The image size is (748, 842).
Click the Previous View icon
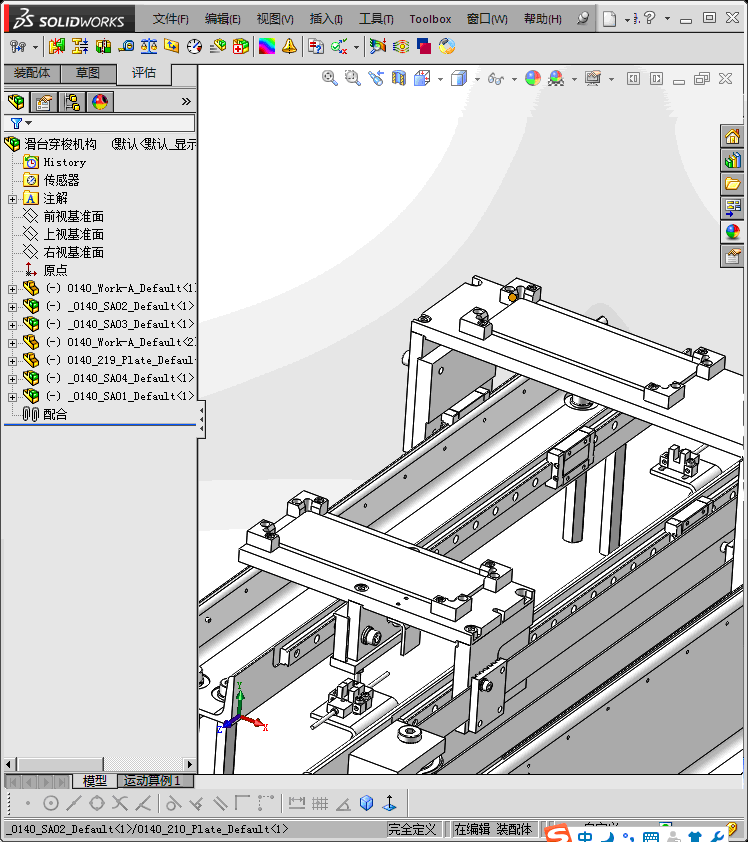click(x=376, y=78)
